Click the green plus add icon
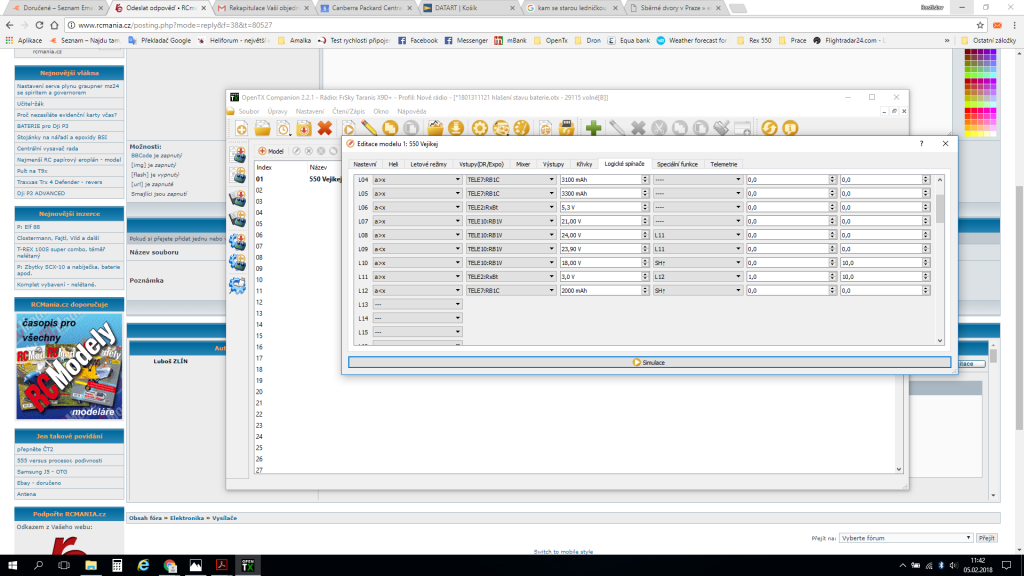1024x576 pixels. (593, 128)
